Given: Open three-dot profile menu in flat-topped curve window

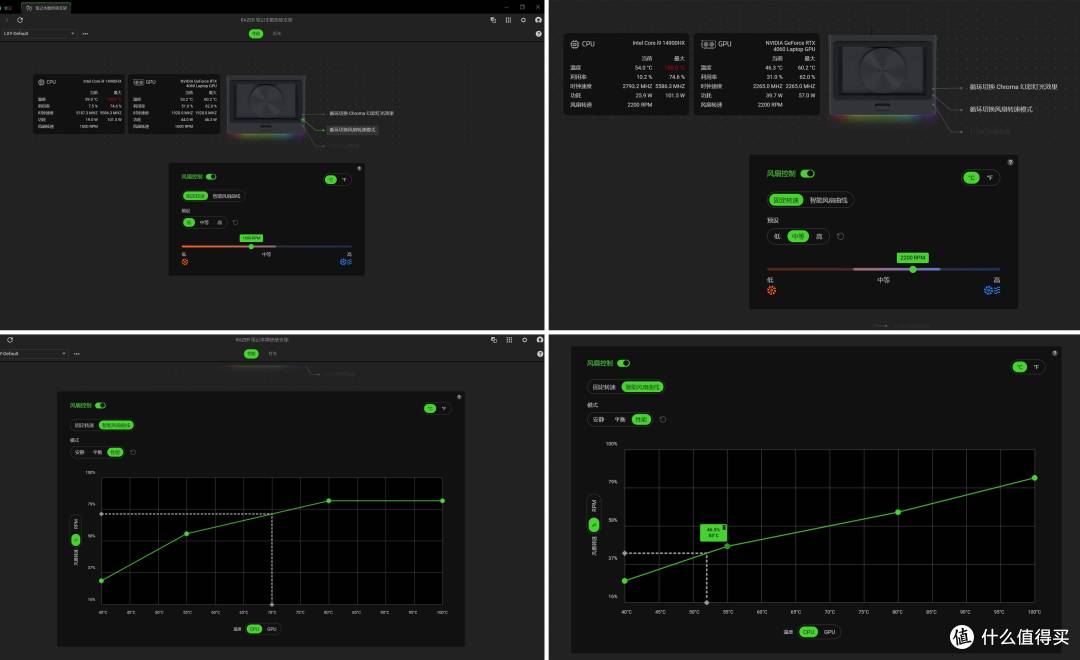Looking at the screenshot, I should pos(76,353).
